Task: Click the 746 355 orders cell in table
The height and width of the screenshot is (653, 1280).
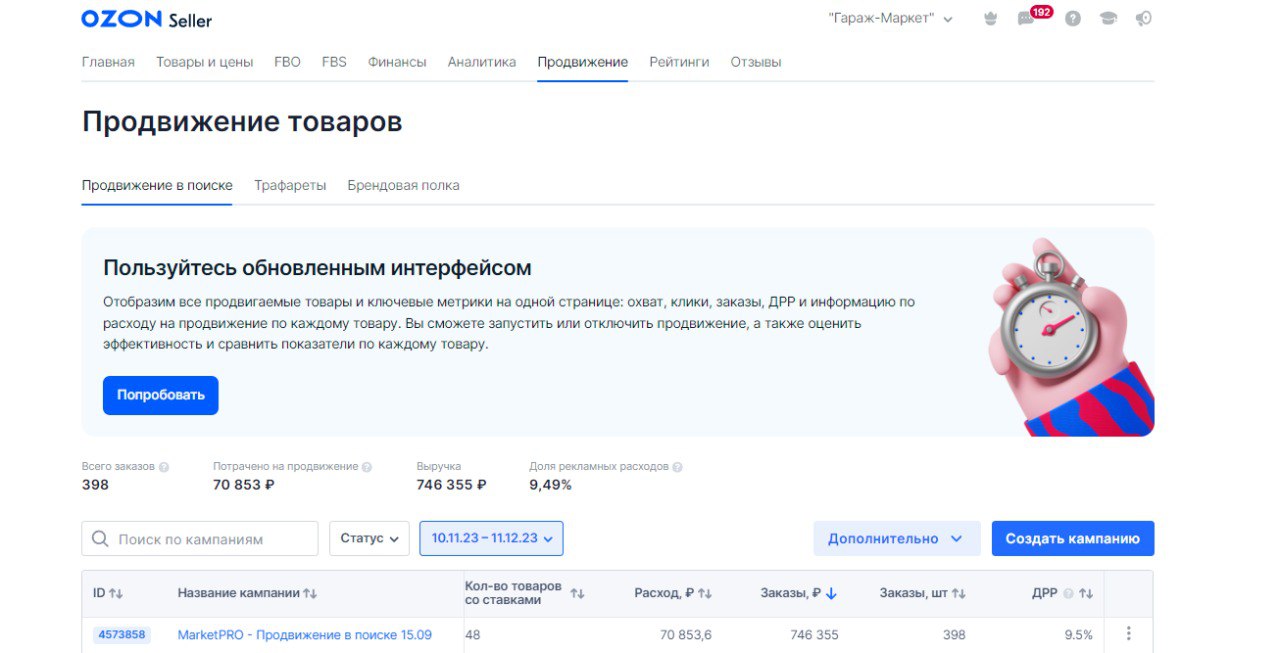Action: [x=814, y=635]
